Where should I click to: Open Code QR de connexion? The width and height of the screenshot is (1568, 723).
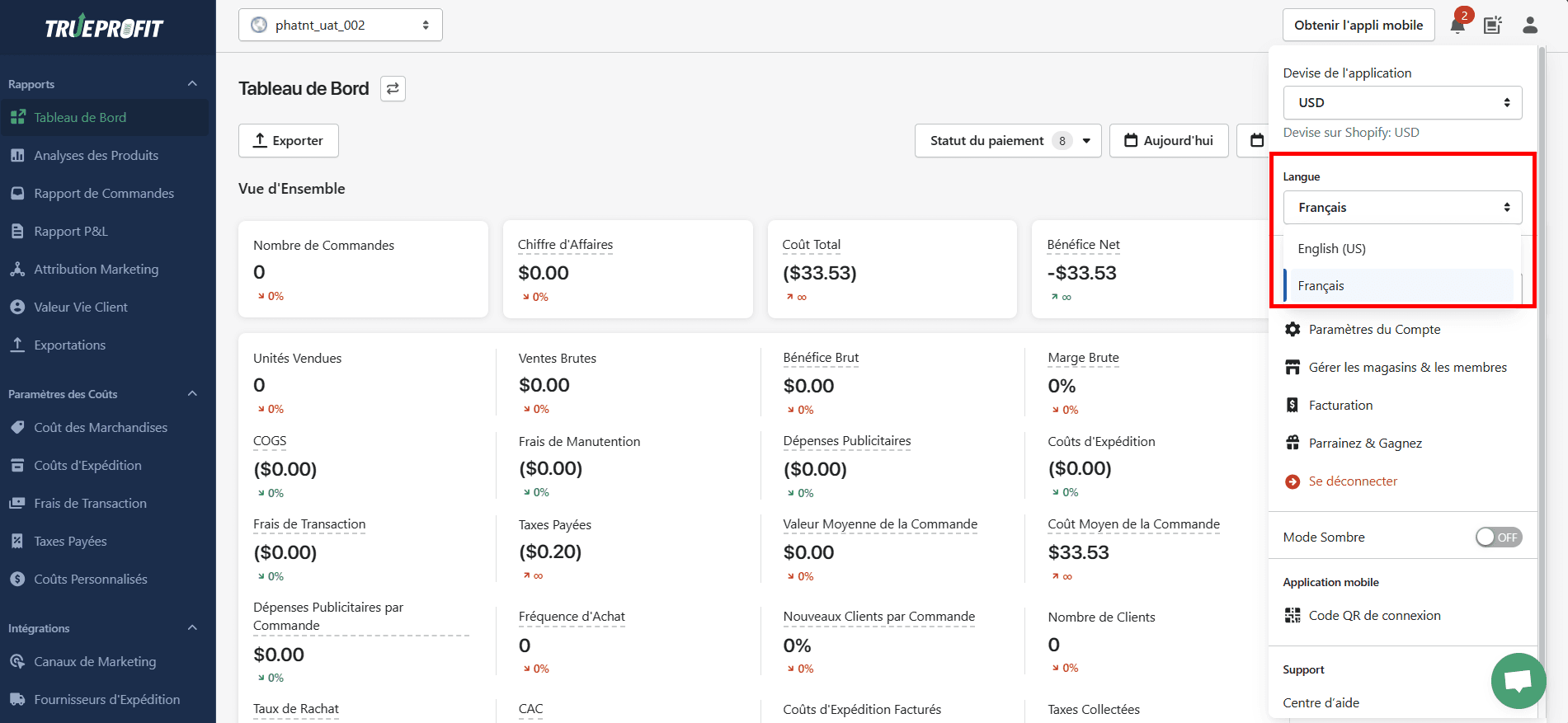click(1374, 615)
